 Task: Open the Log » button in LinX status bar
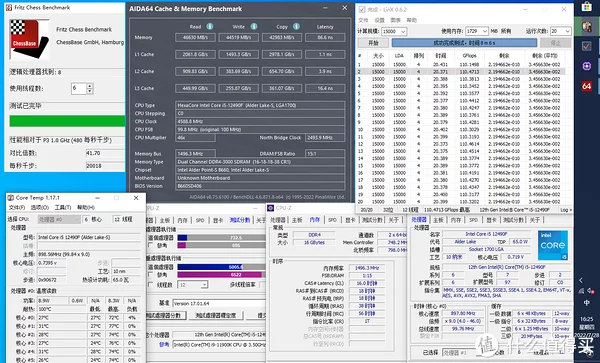pos(566,210)
